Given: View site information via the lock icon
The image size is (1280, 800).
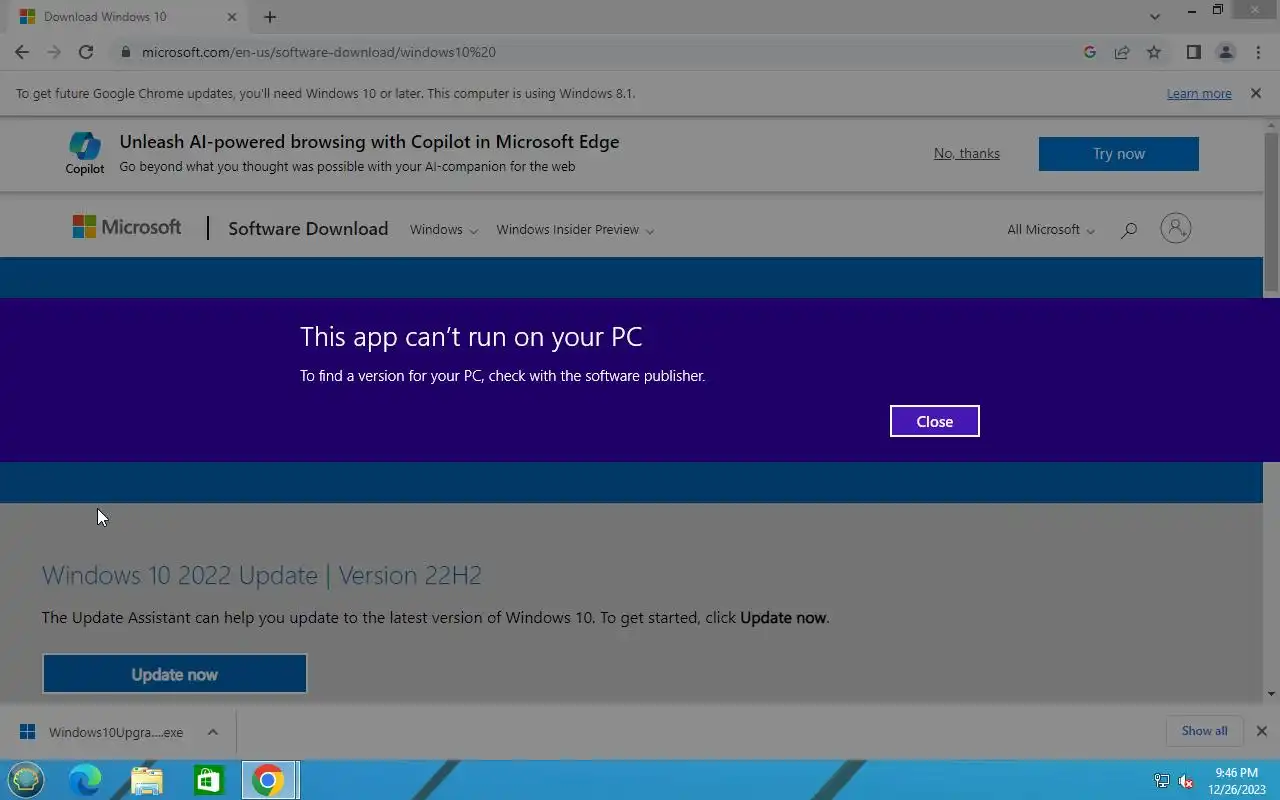Looking at the screenshot, I should (x=126, y=52).
